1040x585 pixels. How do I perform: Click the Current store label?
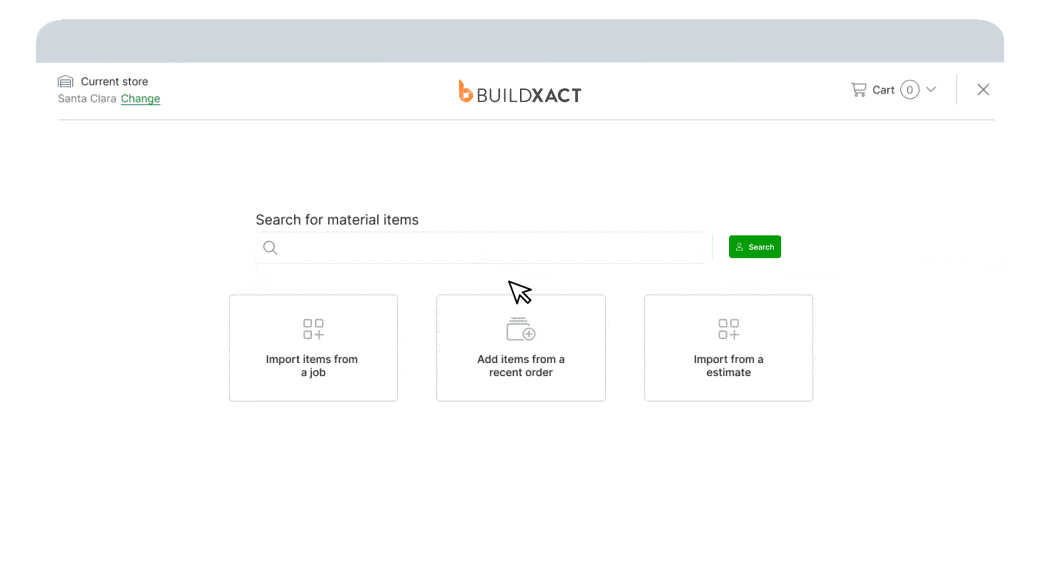click(115, 81)
